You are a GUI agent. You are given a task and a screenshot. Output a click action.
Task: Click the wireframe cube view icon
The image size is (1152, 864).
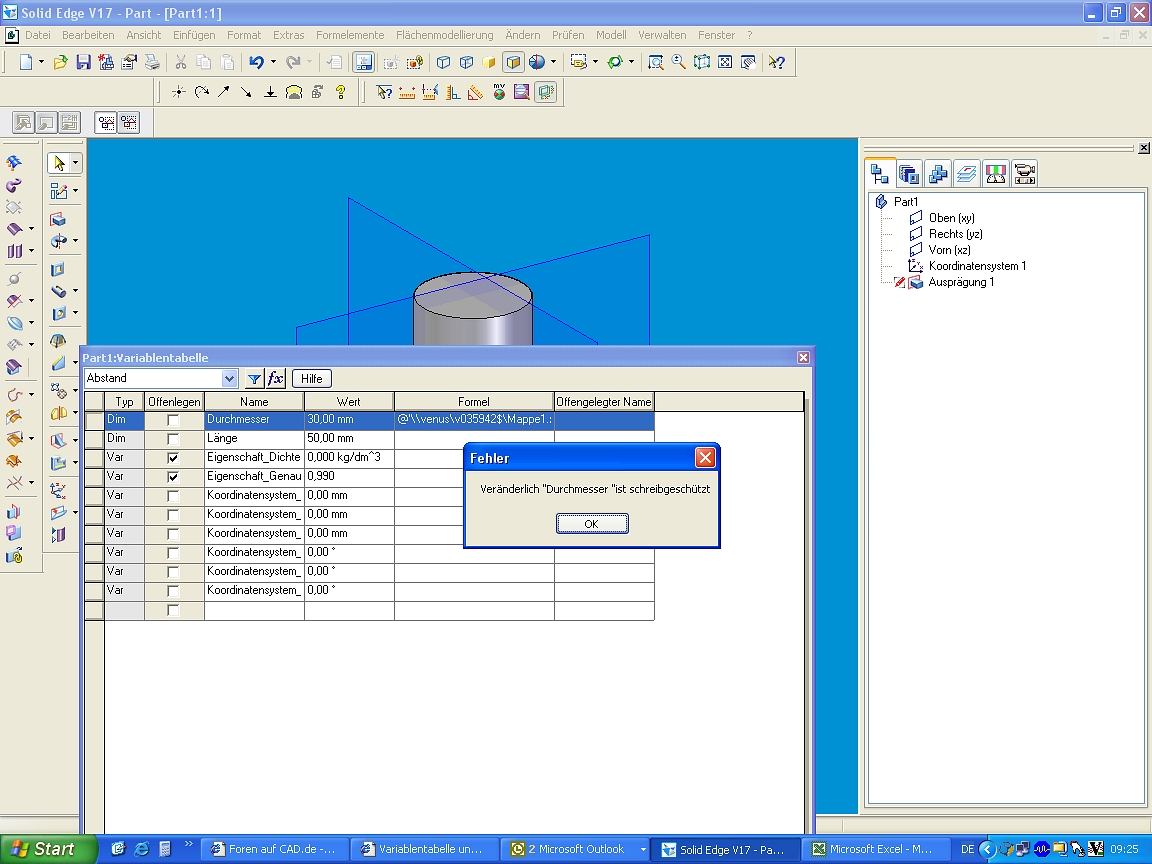[443, 62]
